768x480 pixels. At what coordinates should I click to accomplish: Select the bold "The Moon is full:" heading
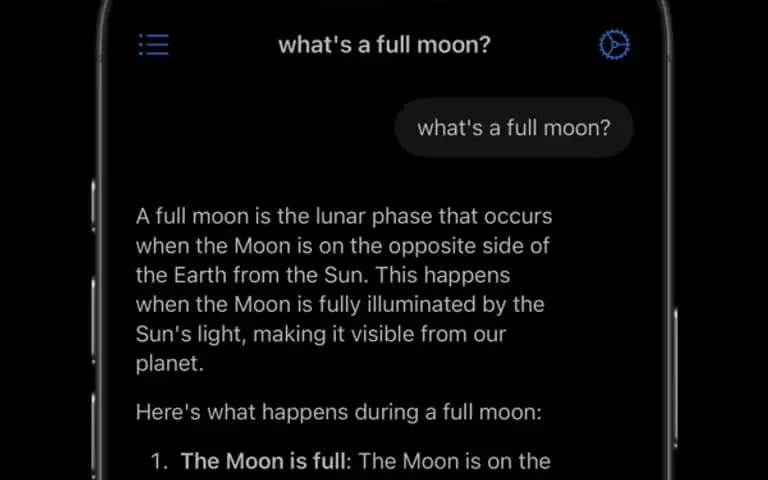[266, 461]
